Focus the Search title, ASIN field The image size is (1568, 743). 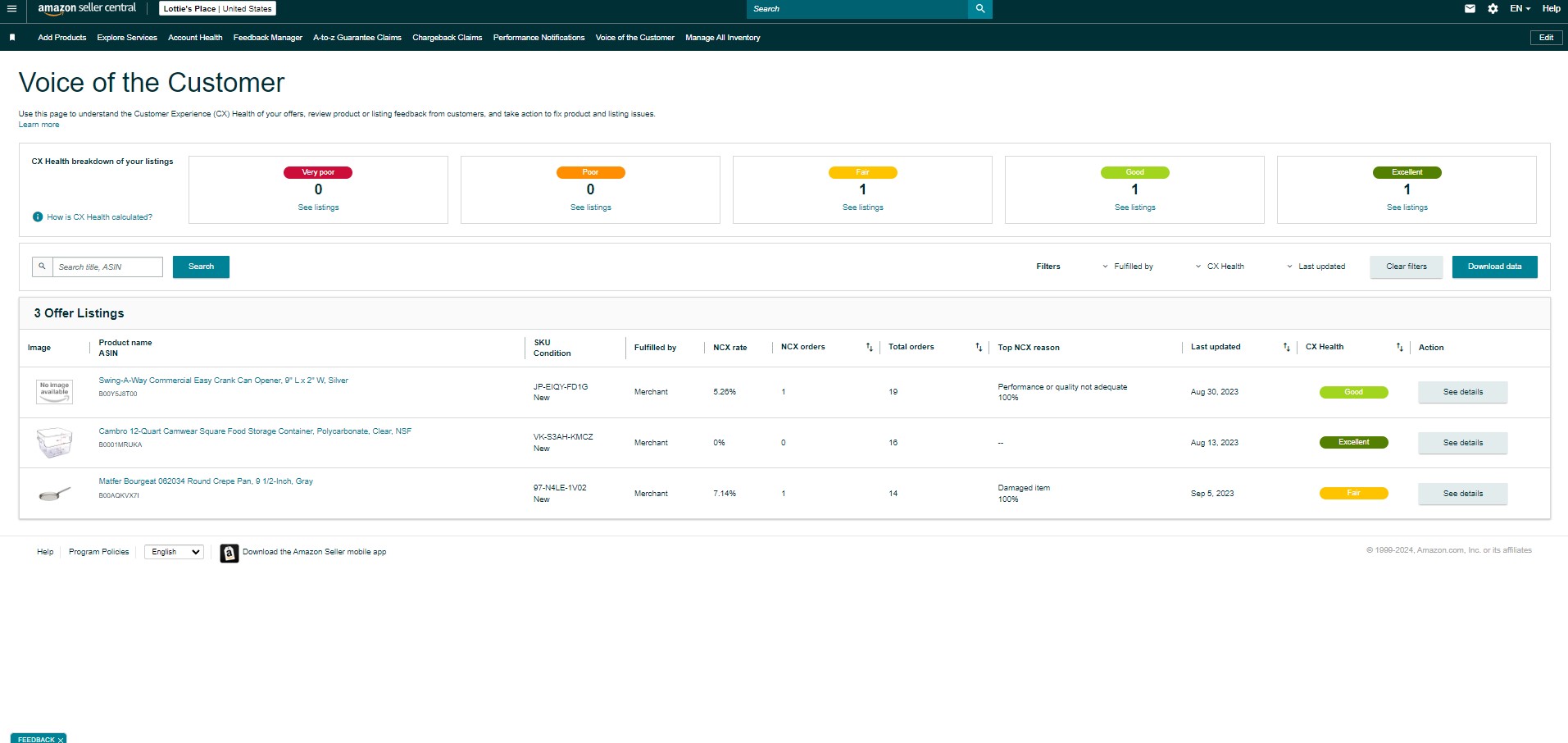pyautogui.click(x=107, y=267)
